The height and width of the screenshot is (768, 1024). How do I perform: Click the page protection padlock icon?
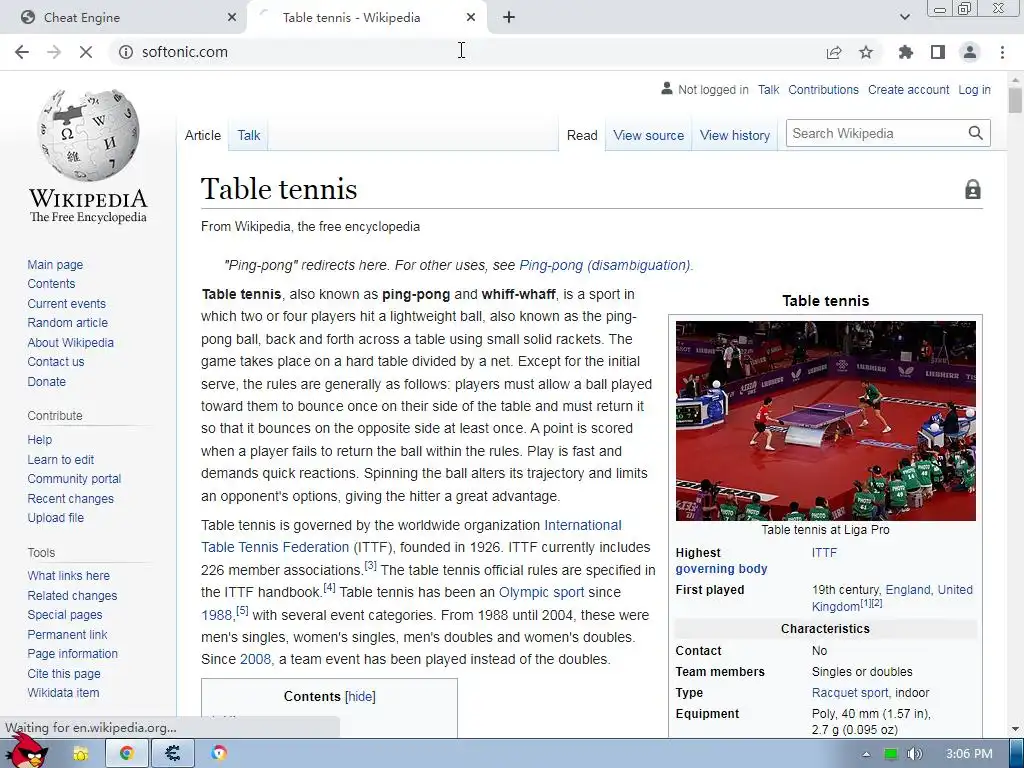tap(972, 189)
